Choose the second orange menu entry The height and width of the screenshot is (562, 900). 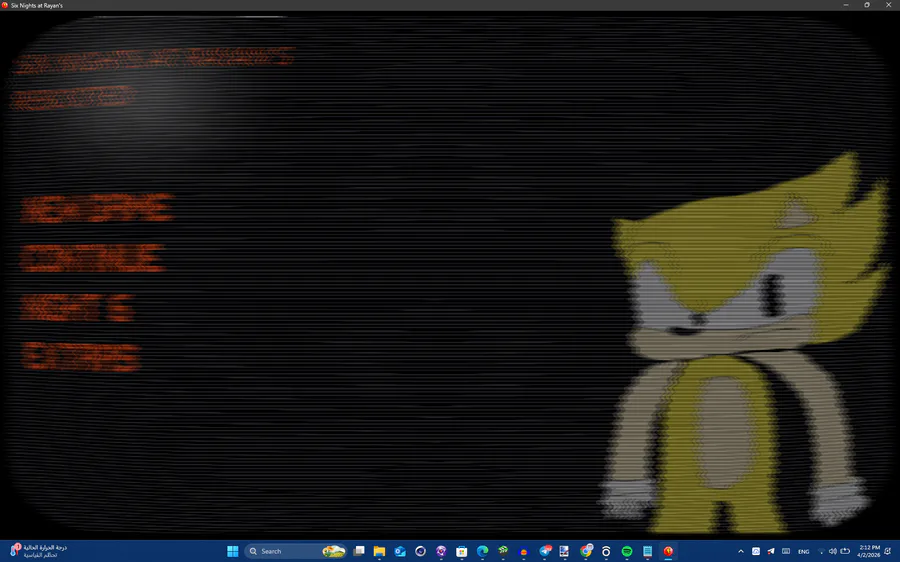click(92, 258)
